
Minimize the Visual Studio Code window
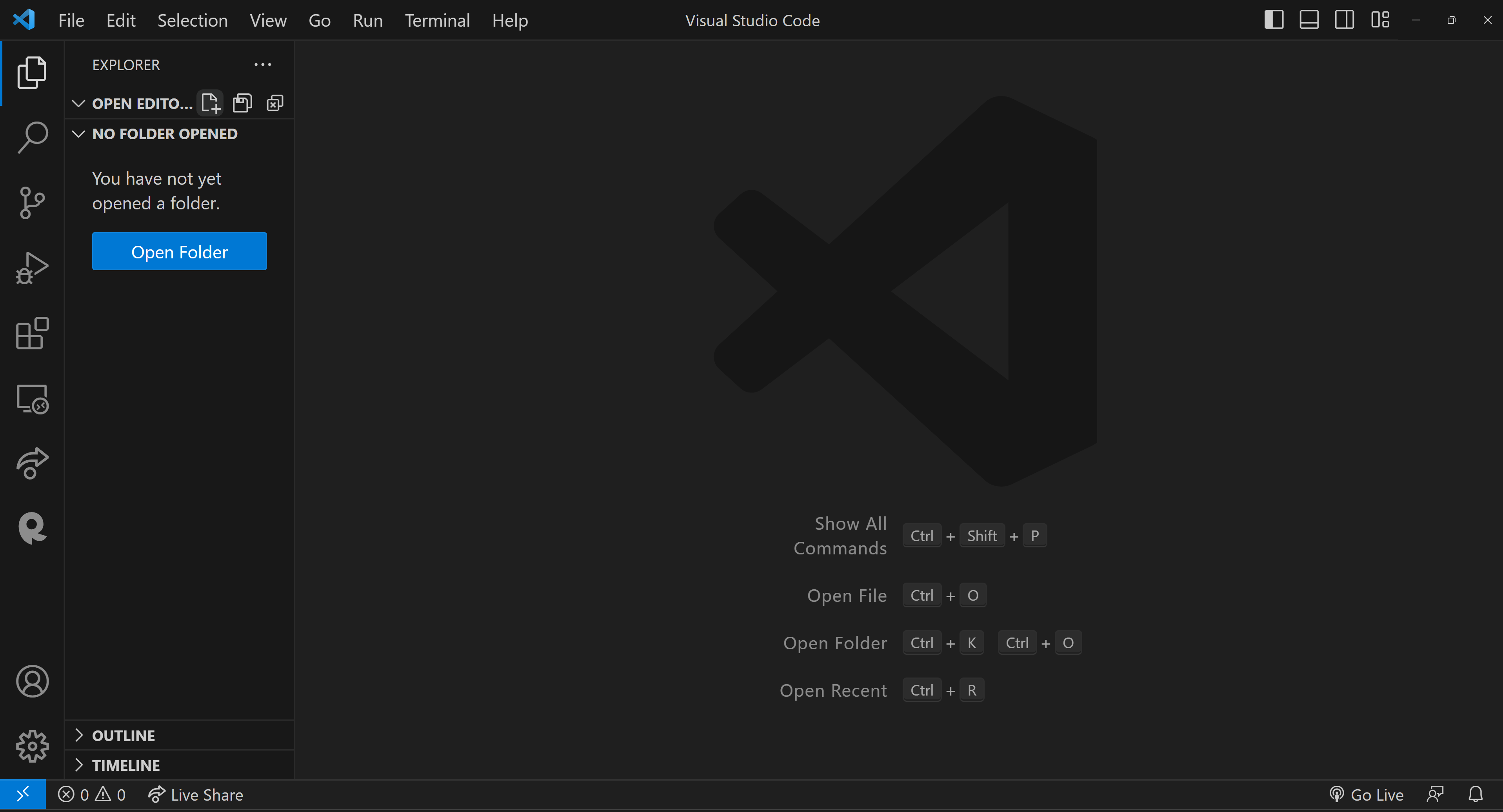click(1416, 20)
